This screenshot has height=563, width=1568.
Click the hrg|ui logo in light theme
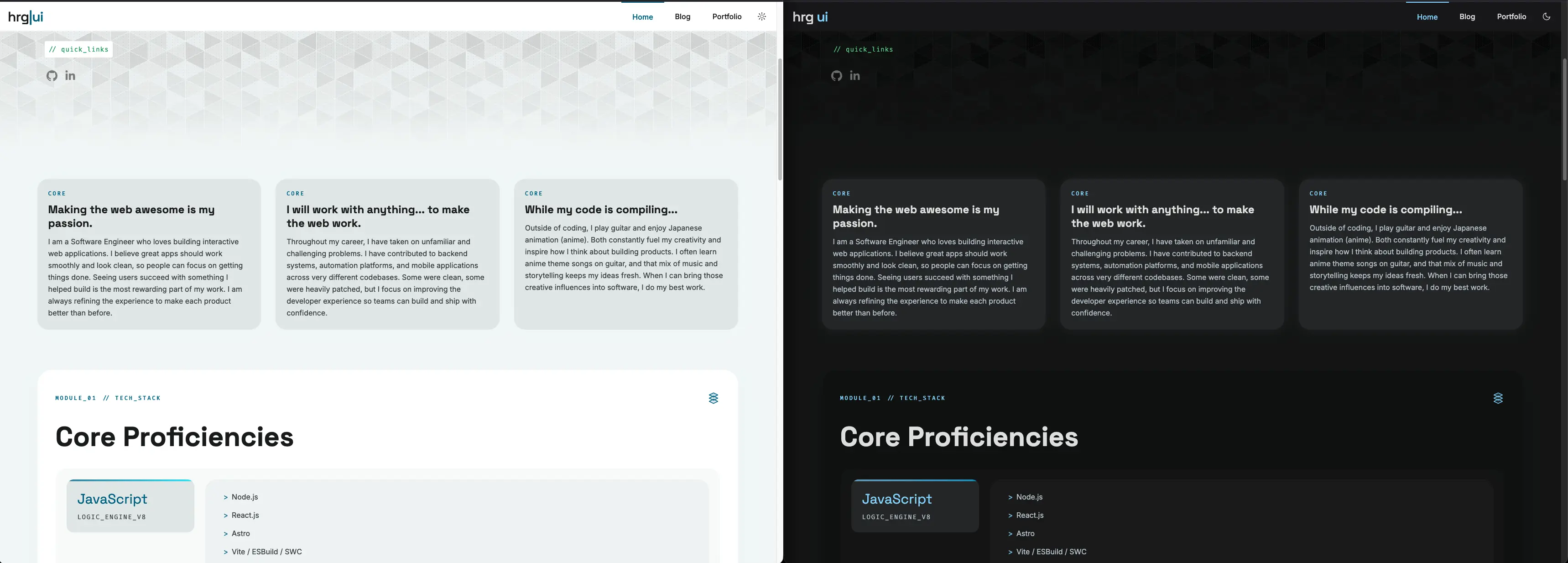click(25, 16)
